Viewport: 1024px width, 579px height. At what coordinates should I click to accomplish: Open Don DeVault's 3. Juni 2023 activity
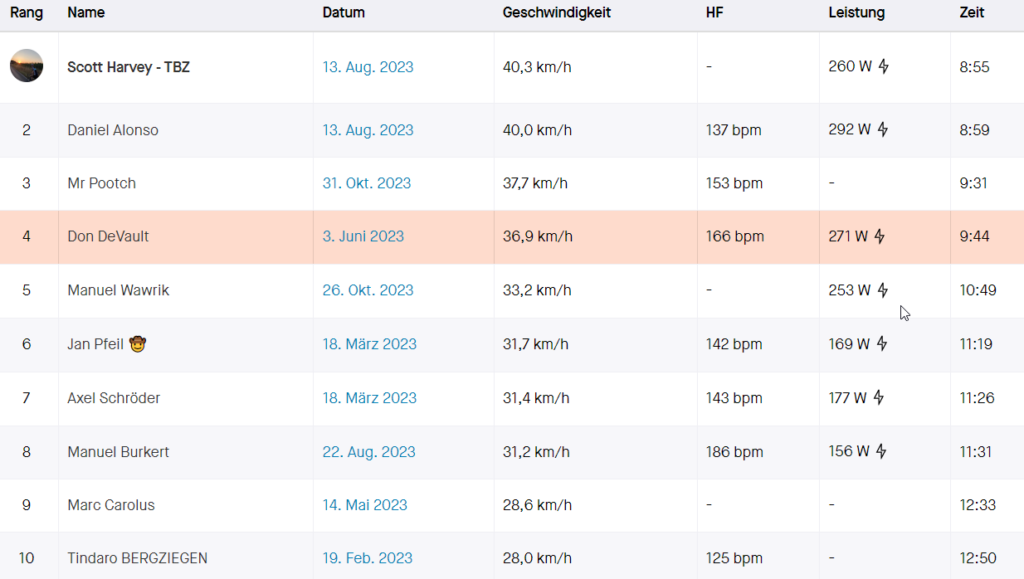point(363,237)
